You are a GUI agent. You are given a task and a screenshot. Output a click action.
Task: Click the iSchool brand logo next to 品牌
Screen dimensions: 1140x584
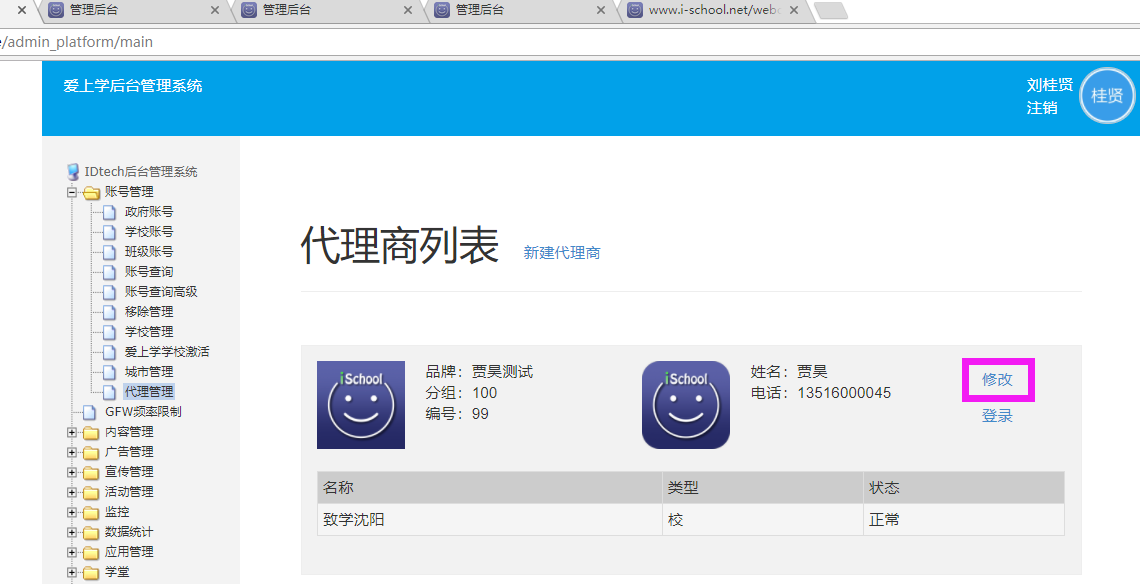[361, 404]
